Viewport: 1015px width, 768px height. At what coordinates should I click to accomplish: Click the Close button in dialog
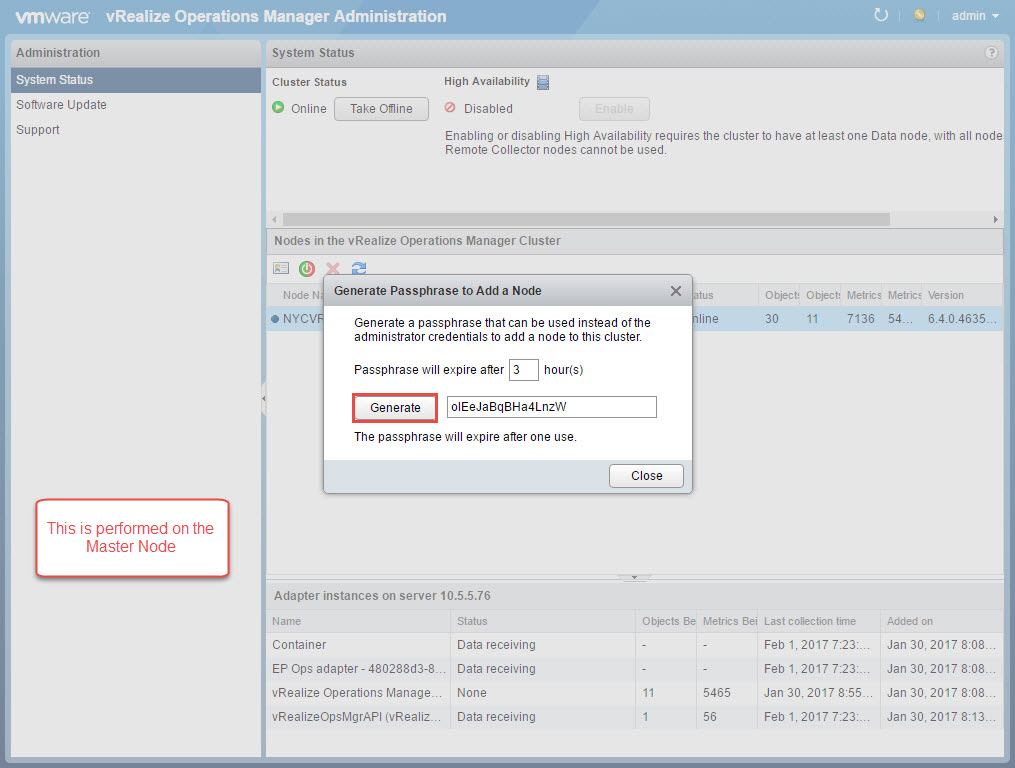pyautogui.click(x=646, y=476)
